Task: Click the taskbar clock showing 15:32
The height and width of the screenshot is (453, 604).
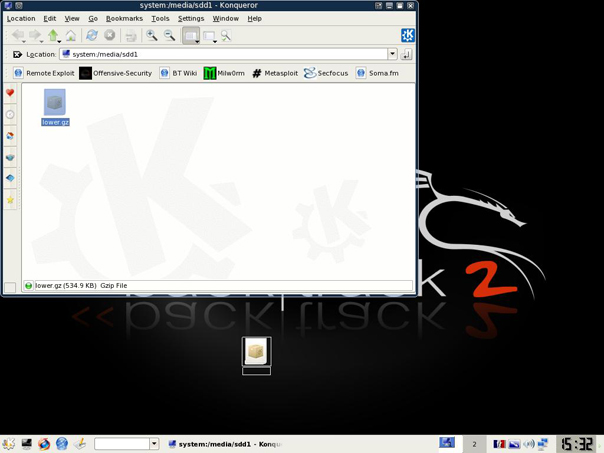Action: 577,444
